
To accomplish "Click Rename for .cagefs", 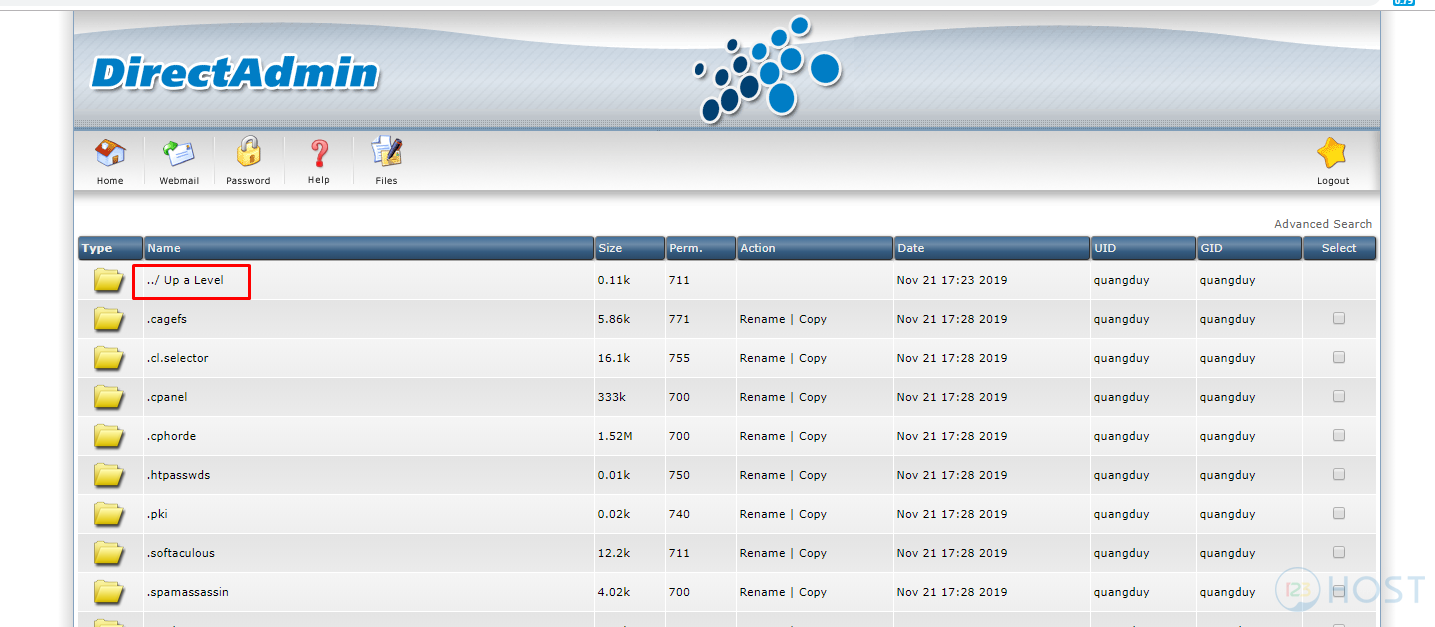I will point(762,320).
